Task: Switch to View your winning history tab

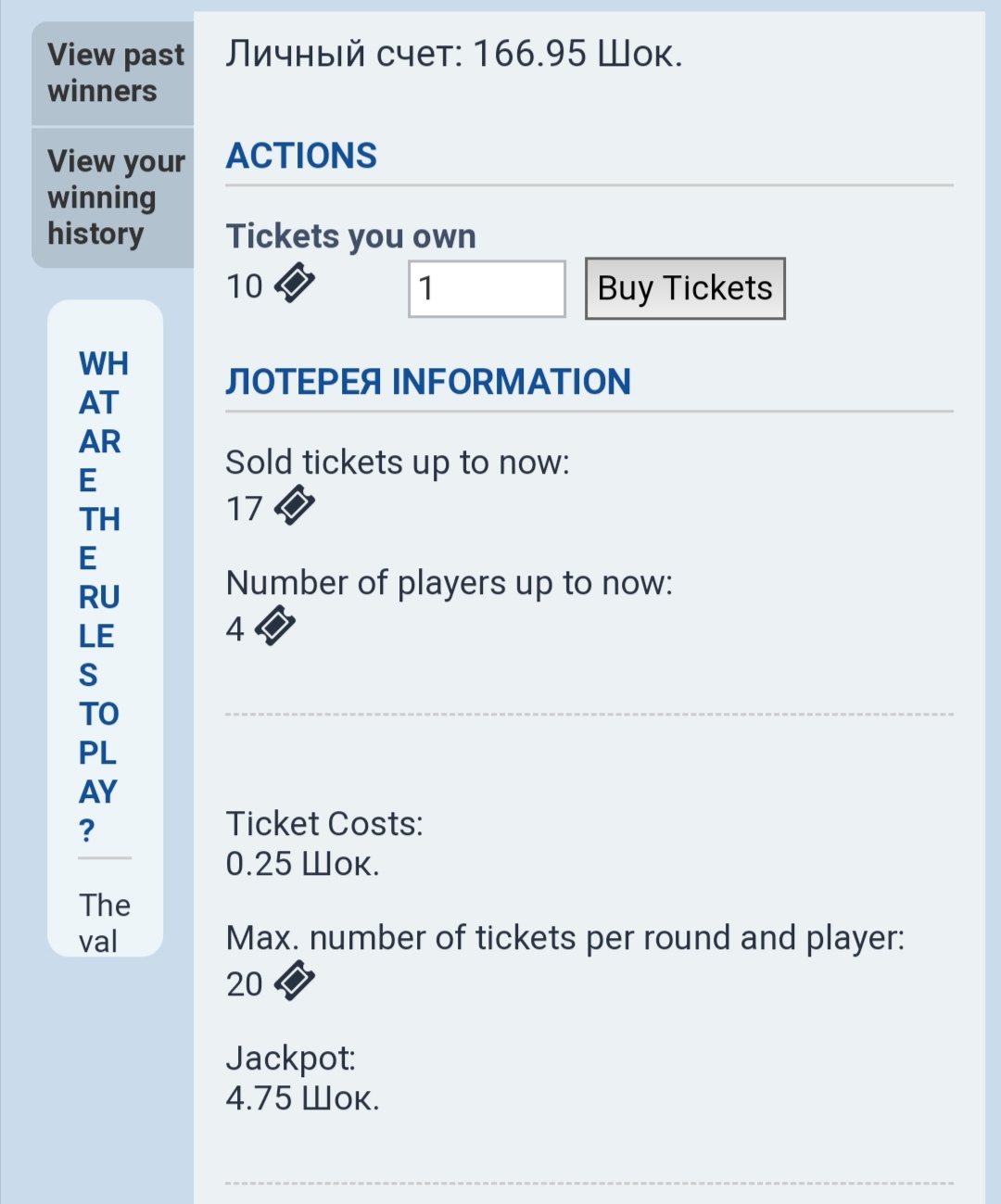Action: (115, 197)
